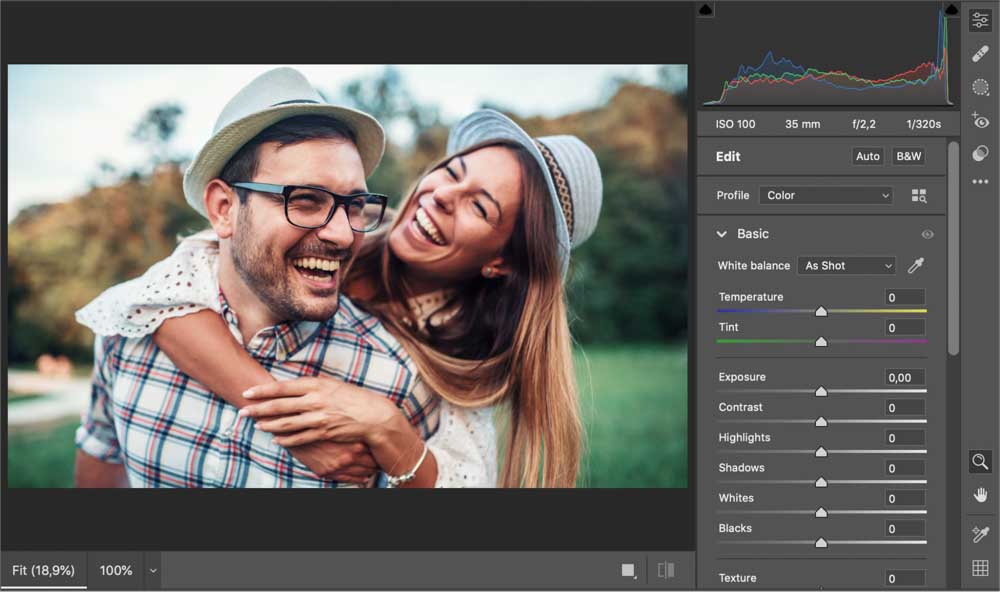1000x592 pixels.
Task: Click the Auto adjustment button
Action: (x=867, y=157)
